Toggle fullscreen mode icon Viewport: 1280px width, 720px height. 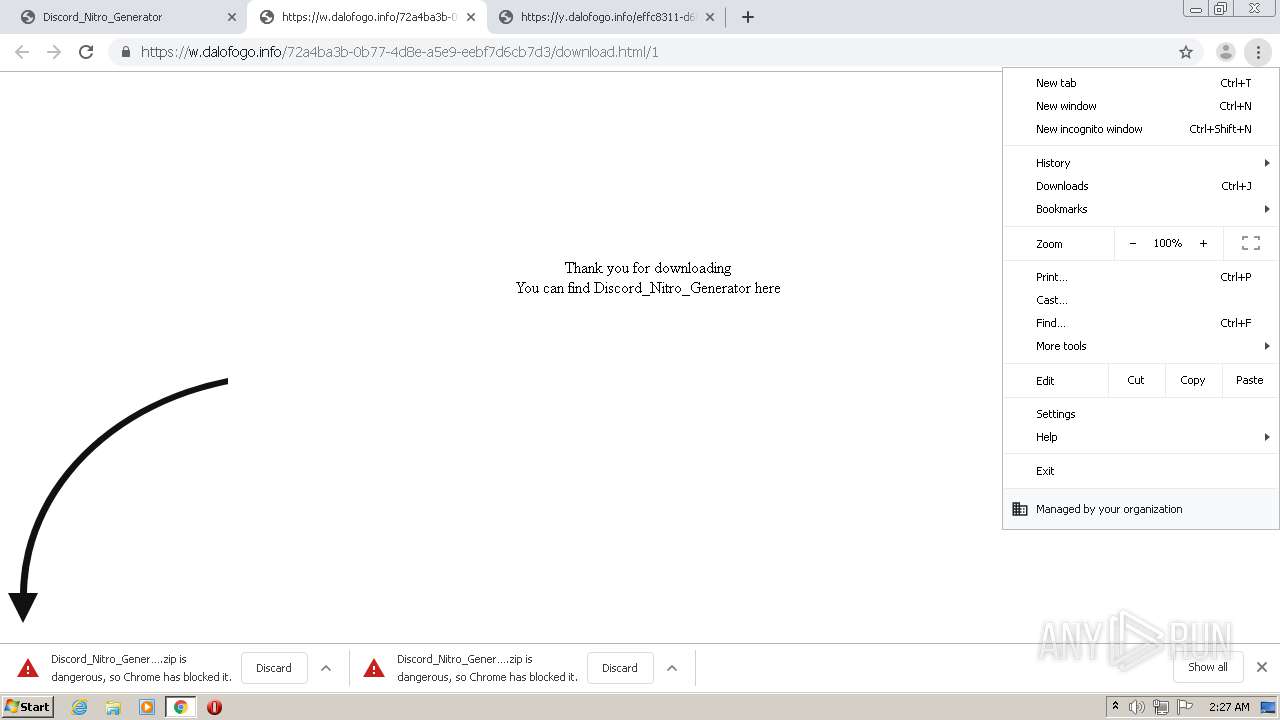pos(1250,243)
